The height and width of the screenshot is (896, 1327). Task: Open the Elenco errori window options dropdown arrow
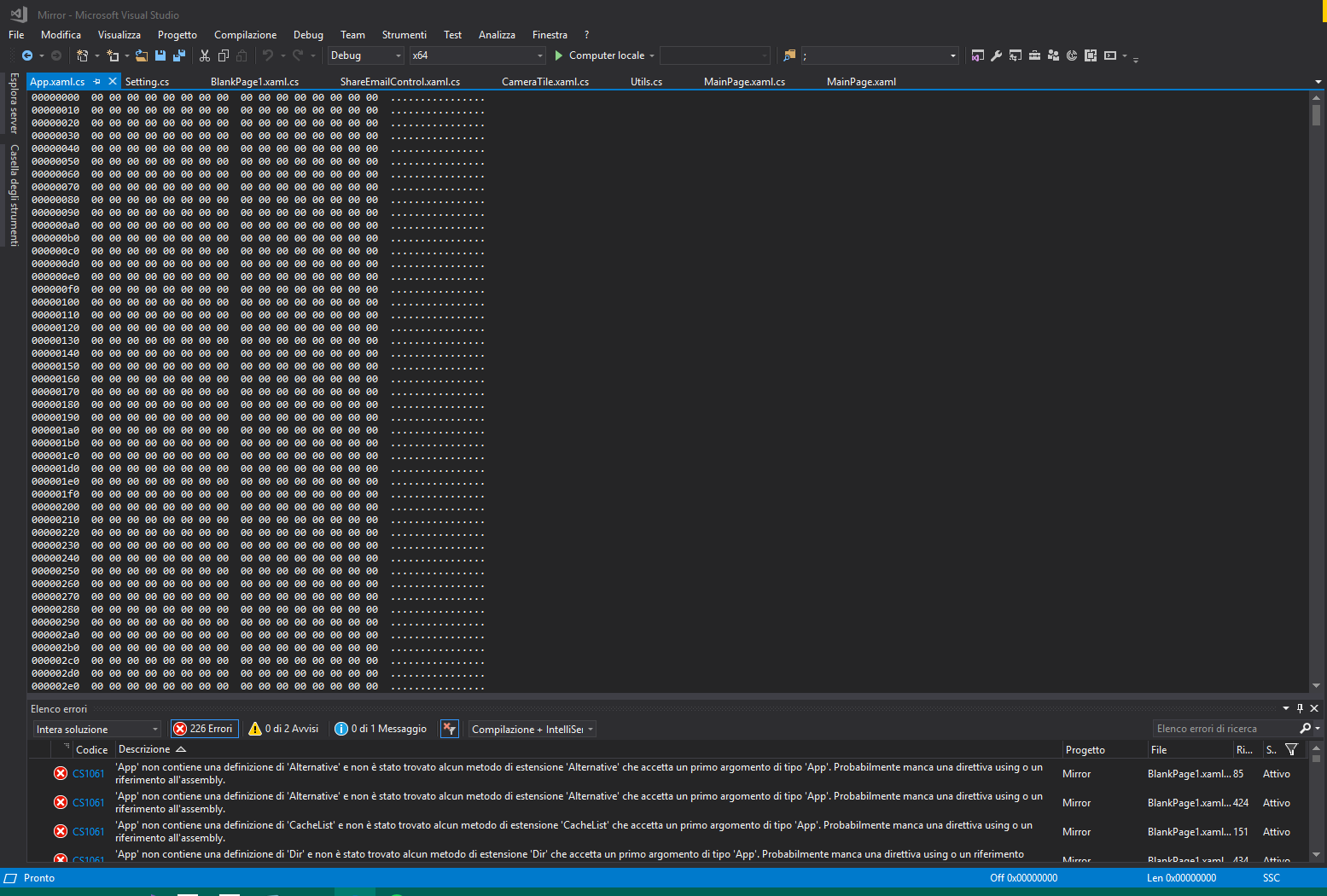tap(1286, 708)
